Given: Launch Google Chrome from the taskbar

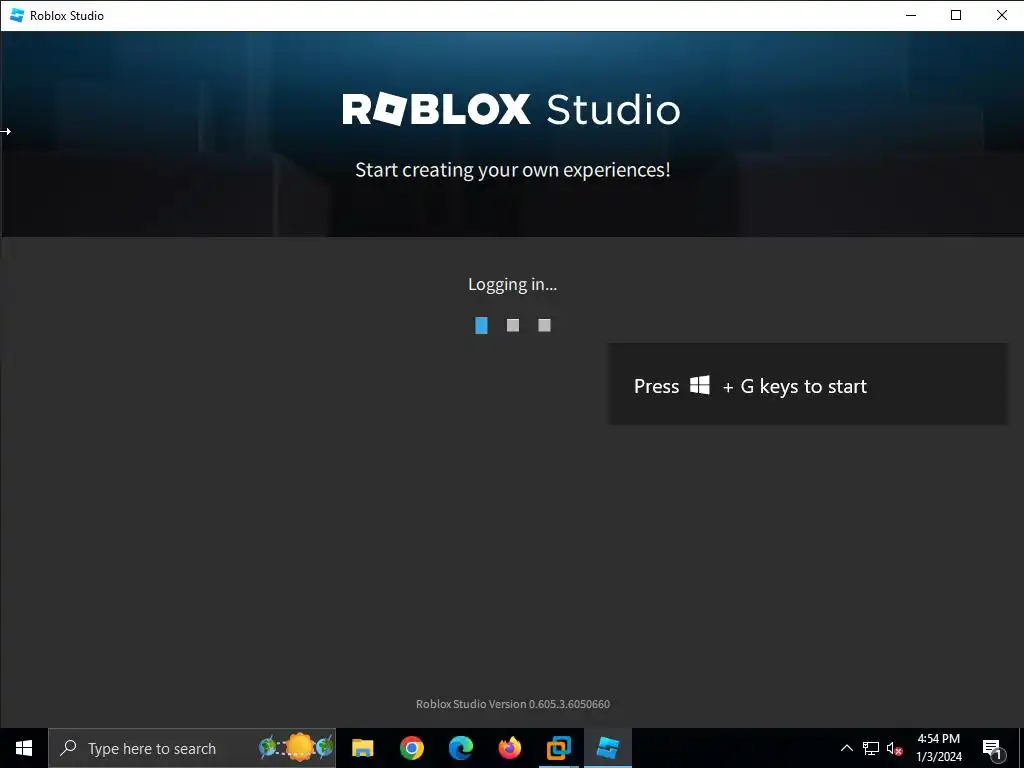Looking at the screenshot, I should coord(411,748).
